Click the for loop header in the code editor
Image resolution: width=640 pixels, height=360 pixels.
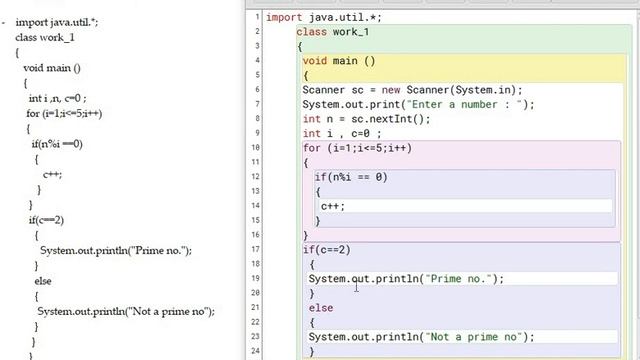pos(358,148)
